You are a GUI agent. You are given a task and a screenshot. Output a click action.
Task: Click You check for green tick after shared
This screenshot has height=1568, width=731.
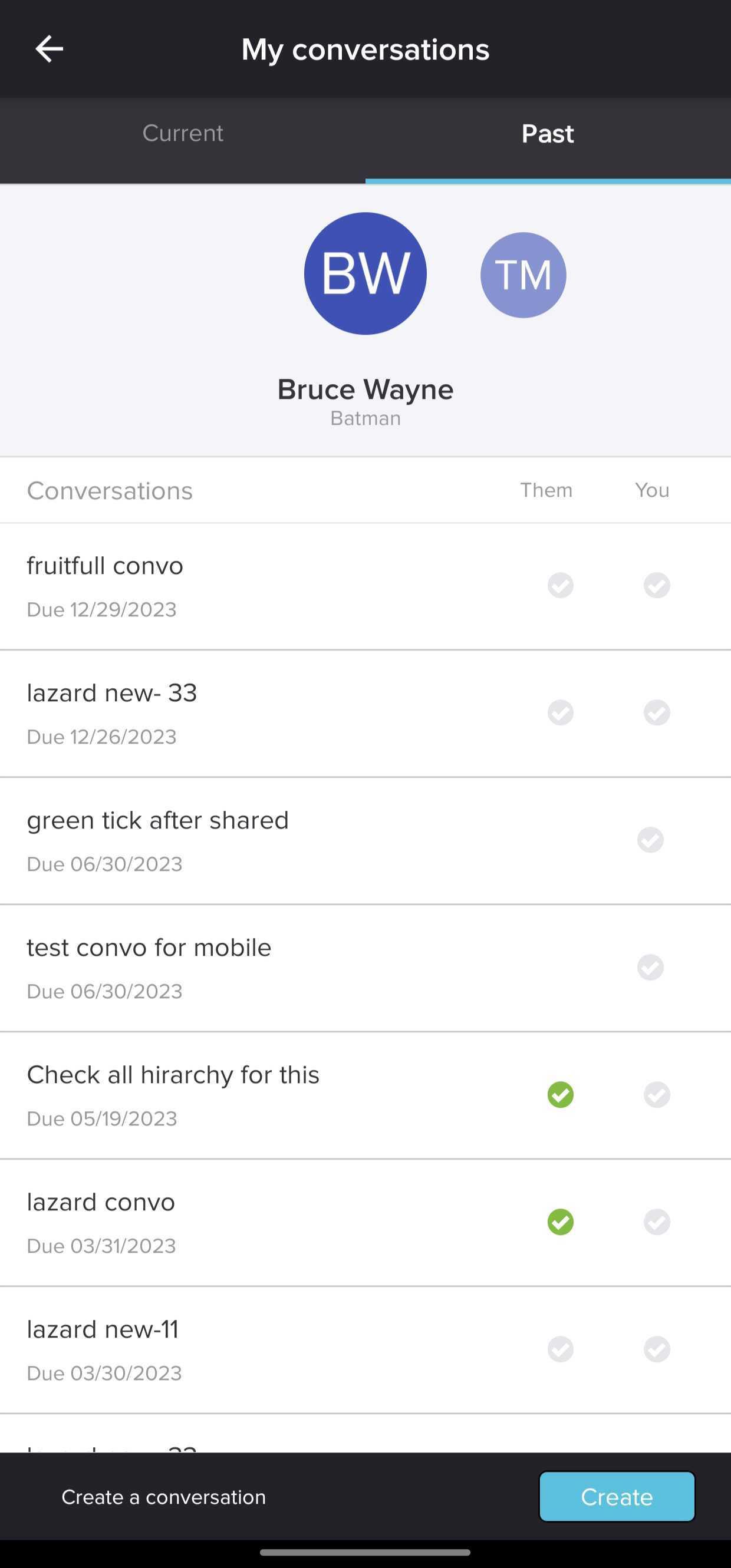651,840
